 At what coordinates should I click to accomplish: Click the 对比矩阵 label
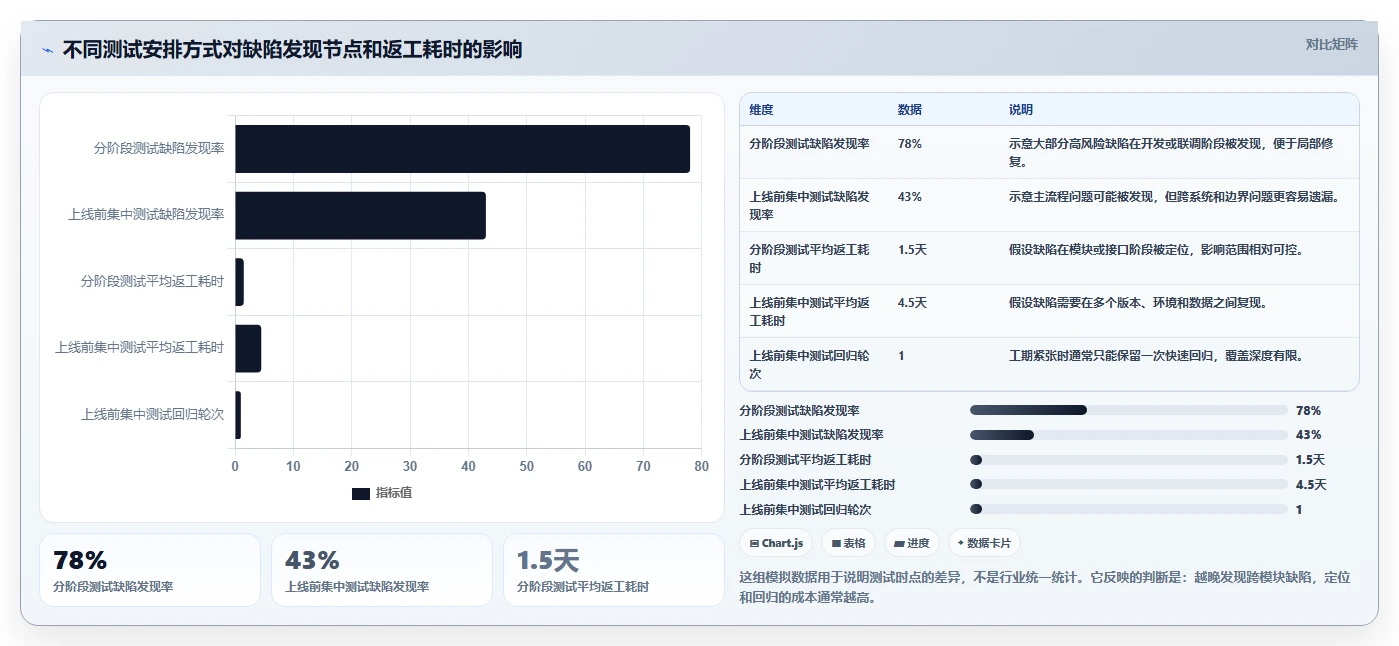point(1331,44)
